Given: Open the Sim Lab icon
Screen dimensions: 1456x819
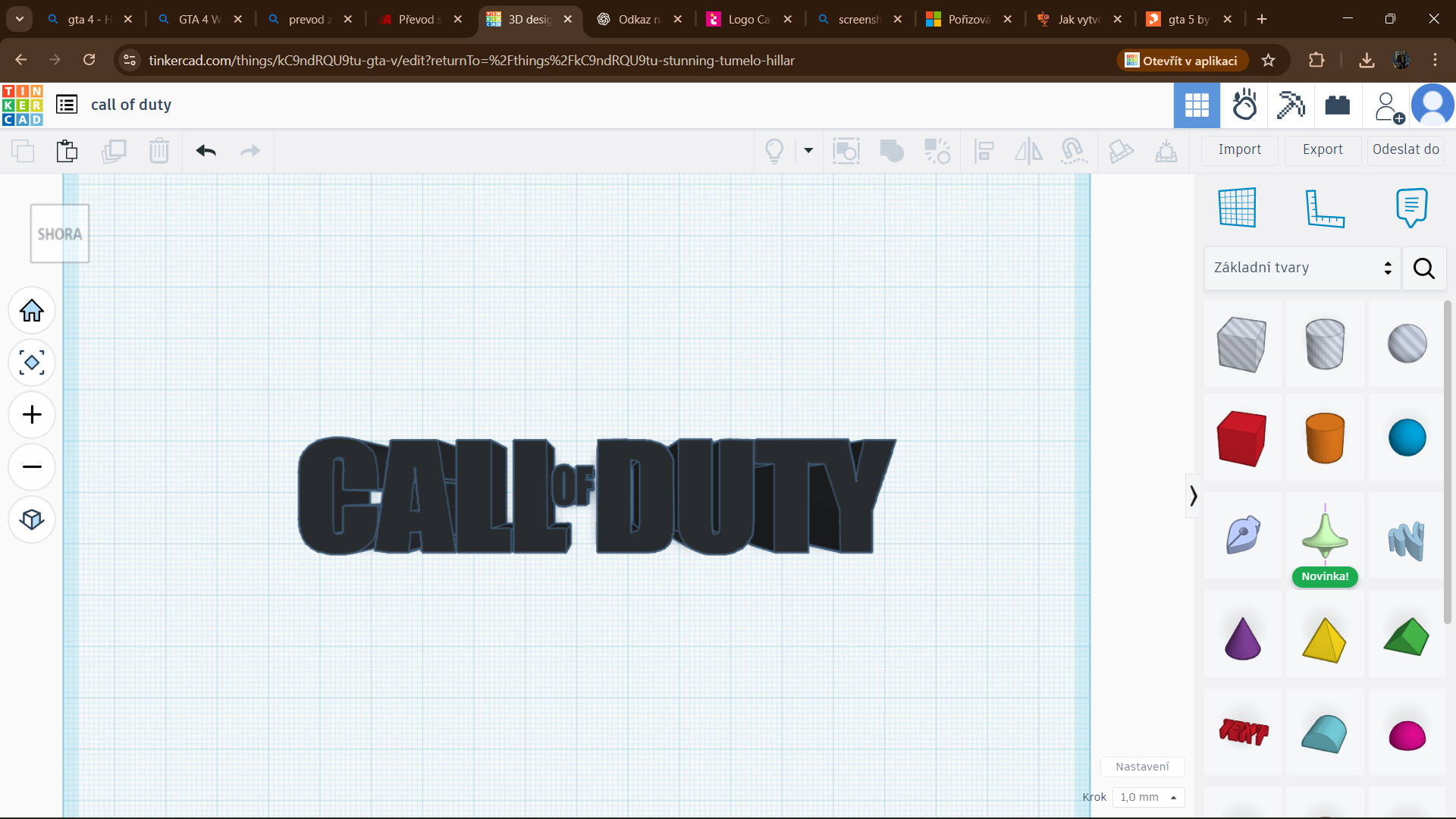Looking at the screenshot, I should click(1244, 105).
